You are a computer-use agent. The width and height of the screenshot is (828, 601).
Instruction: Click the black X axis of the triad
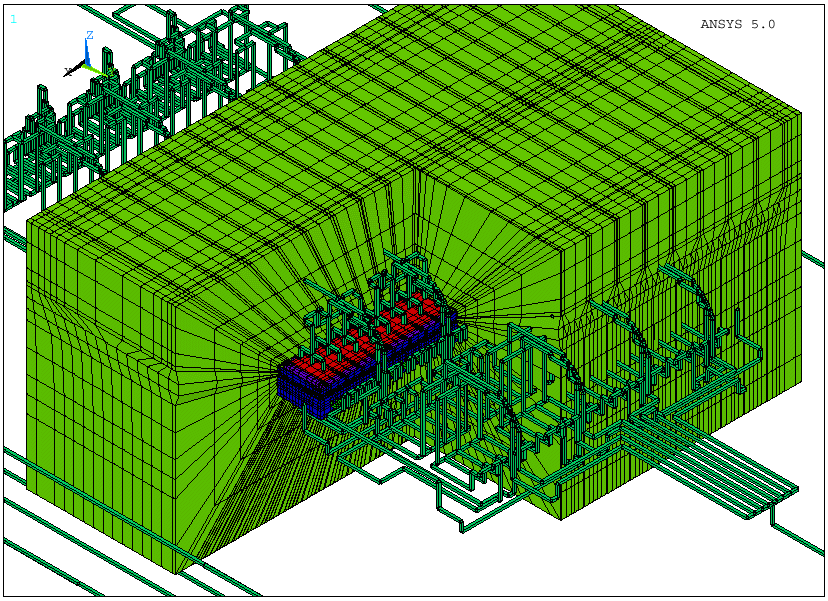click(x=74, y=71)
